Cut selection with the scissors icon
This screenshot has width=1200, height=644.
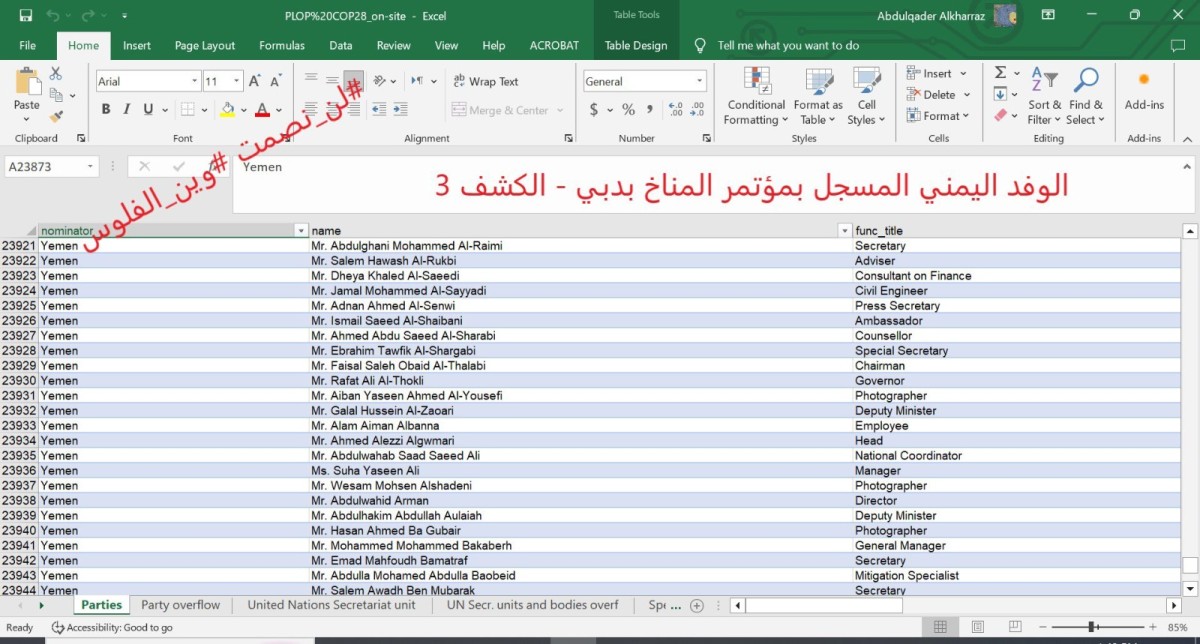[56, 74]
